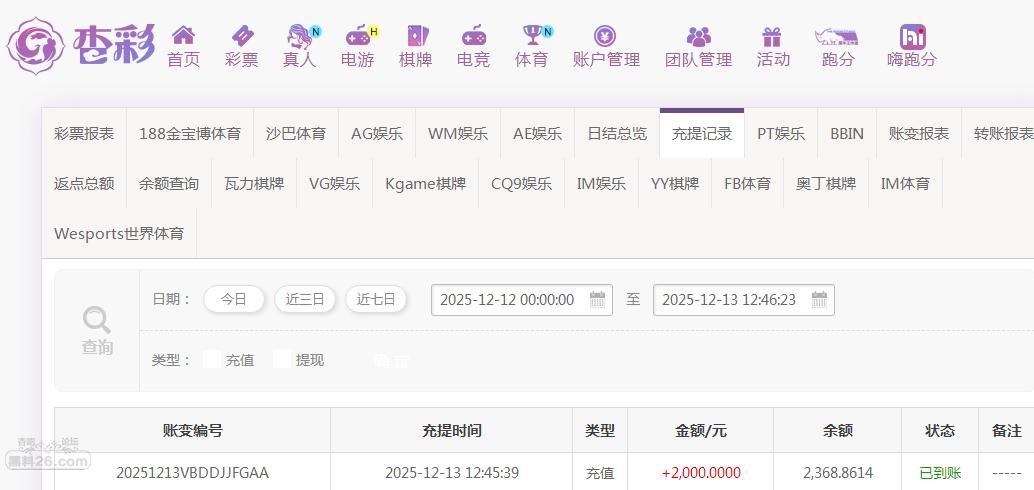
Task: Click the 活动 gift box icon
Action: coord(772,36)
